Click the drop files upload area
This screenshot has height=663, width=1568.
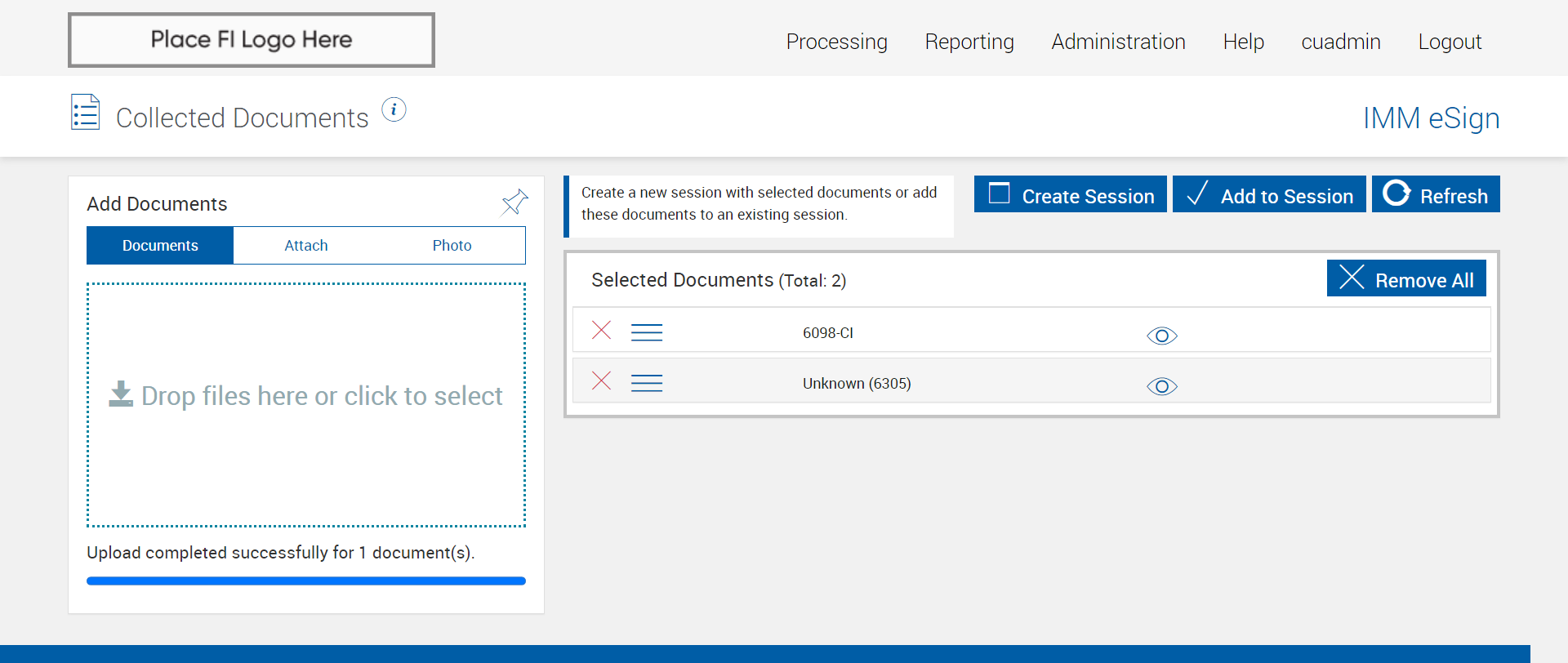pos(305,404)
